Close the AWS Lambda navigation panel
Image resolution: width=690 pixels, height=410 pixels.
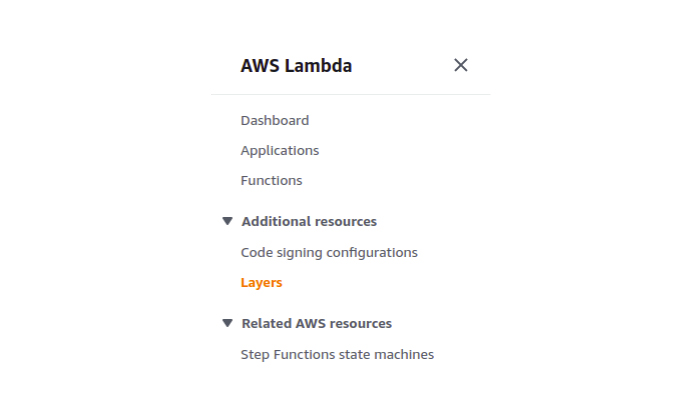[461, 65]
